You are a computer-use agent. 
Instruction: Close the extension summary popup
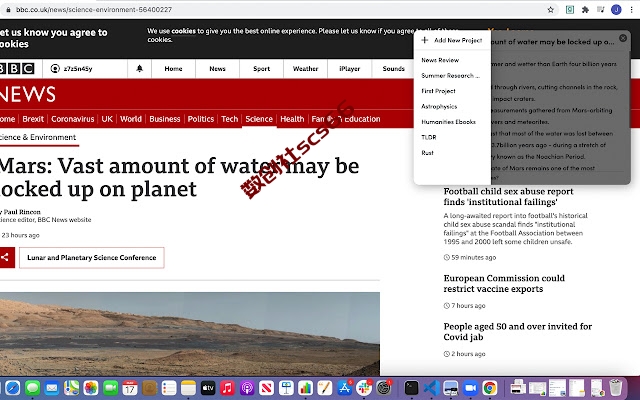pos(623,38)
